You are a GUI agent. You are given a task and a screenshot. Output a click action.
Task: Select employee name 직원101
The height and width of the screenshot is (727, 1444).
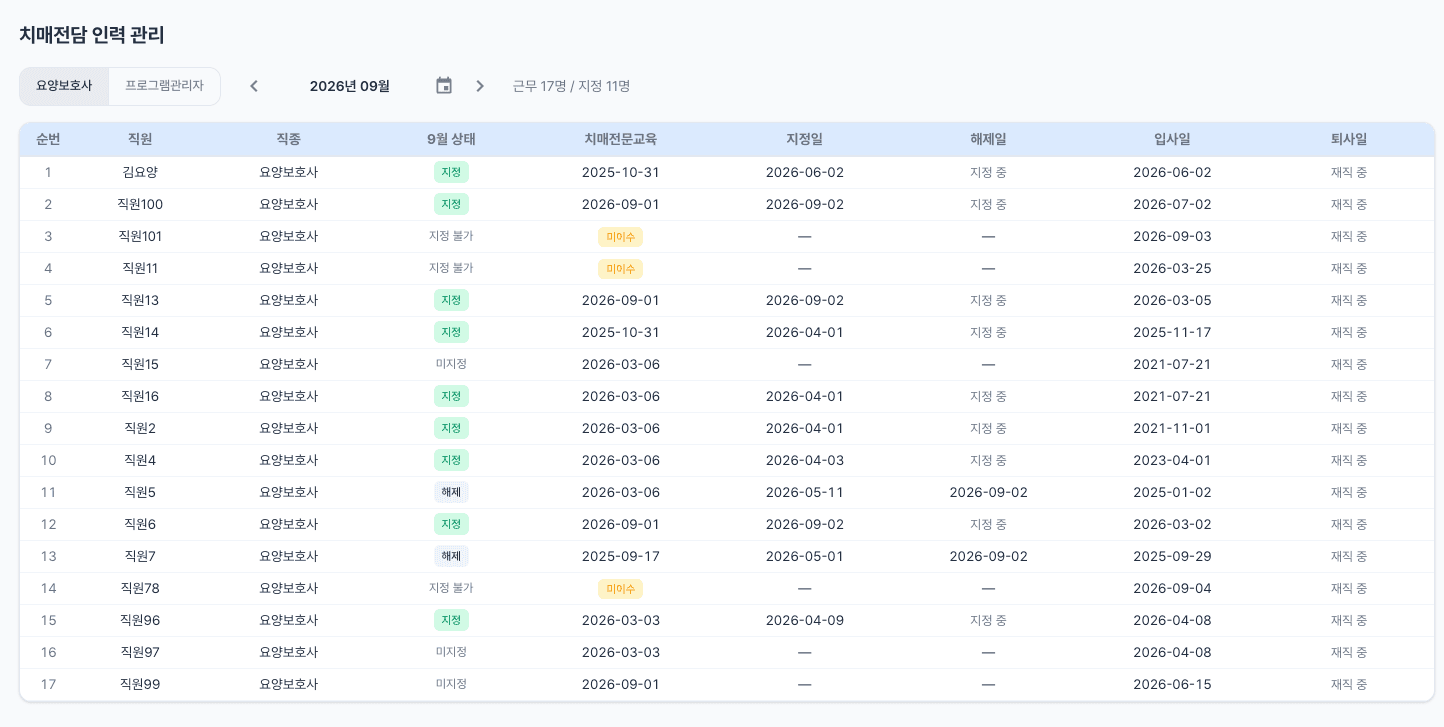pos(140,236)
